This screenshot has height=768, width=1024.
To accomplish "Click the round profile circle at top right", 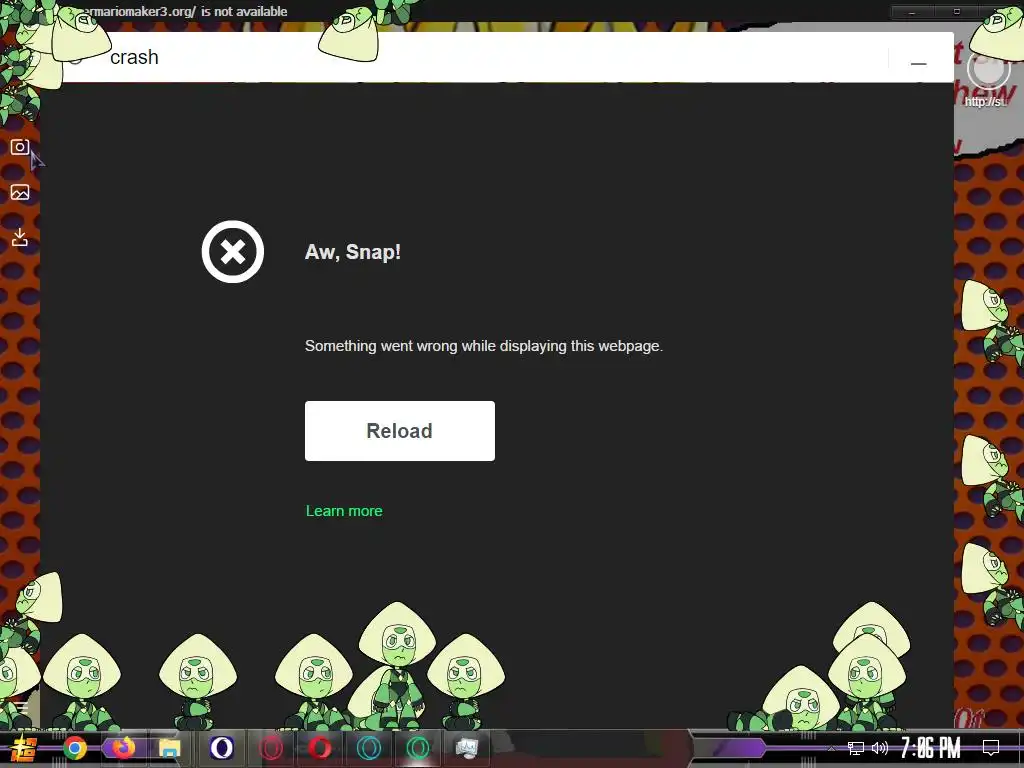I will 988,69.
